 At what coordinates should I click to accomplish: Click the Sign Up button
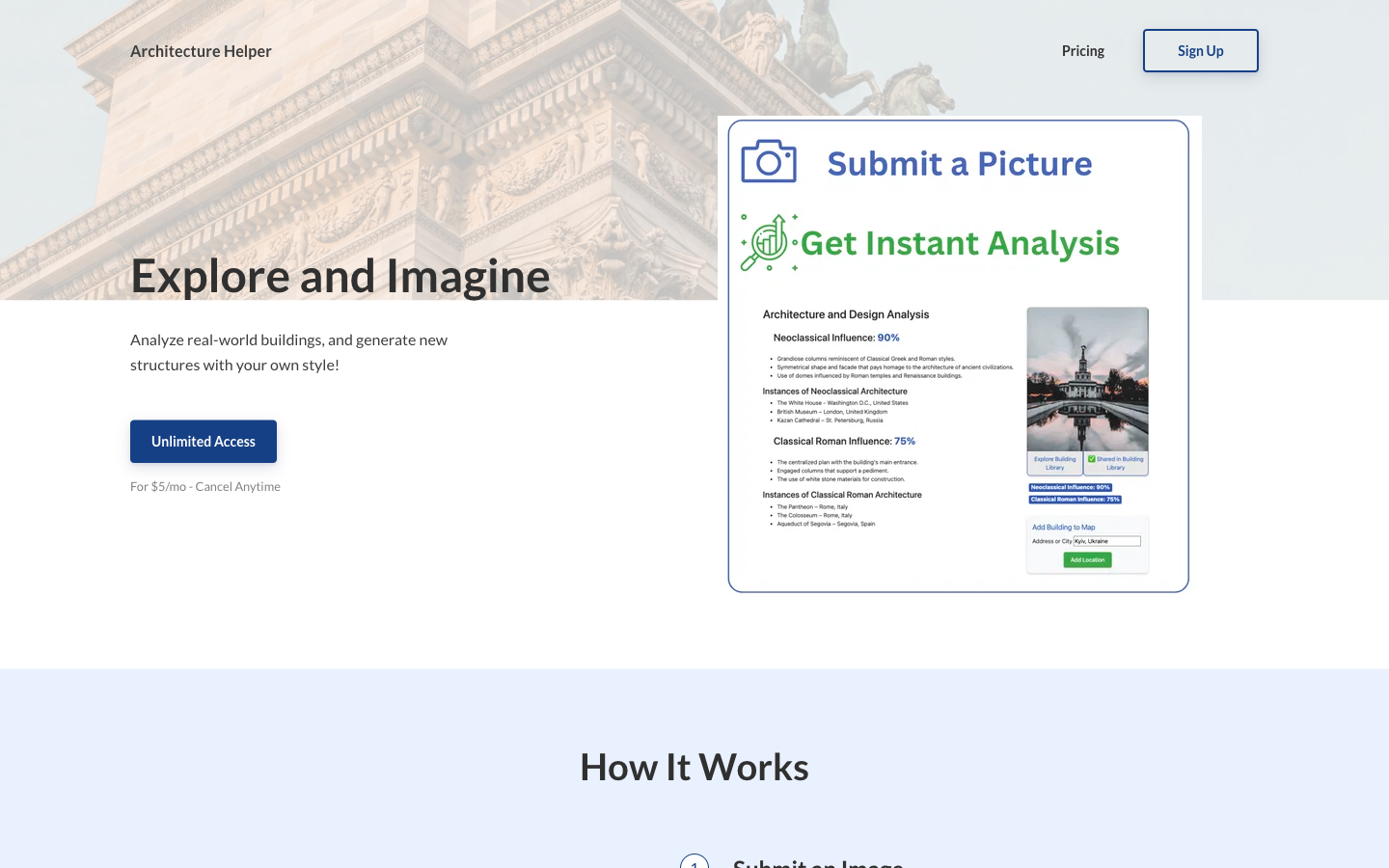(1200, 51)
